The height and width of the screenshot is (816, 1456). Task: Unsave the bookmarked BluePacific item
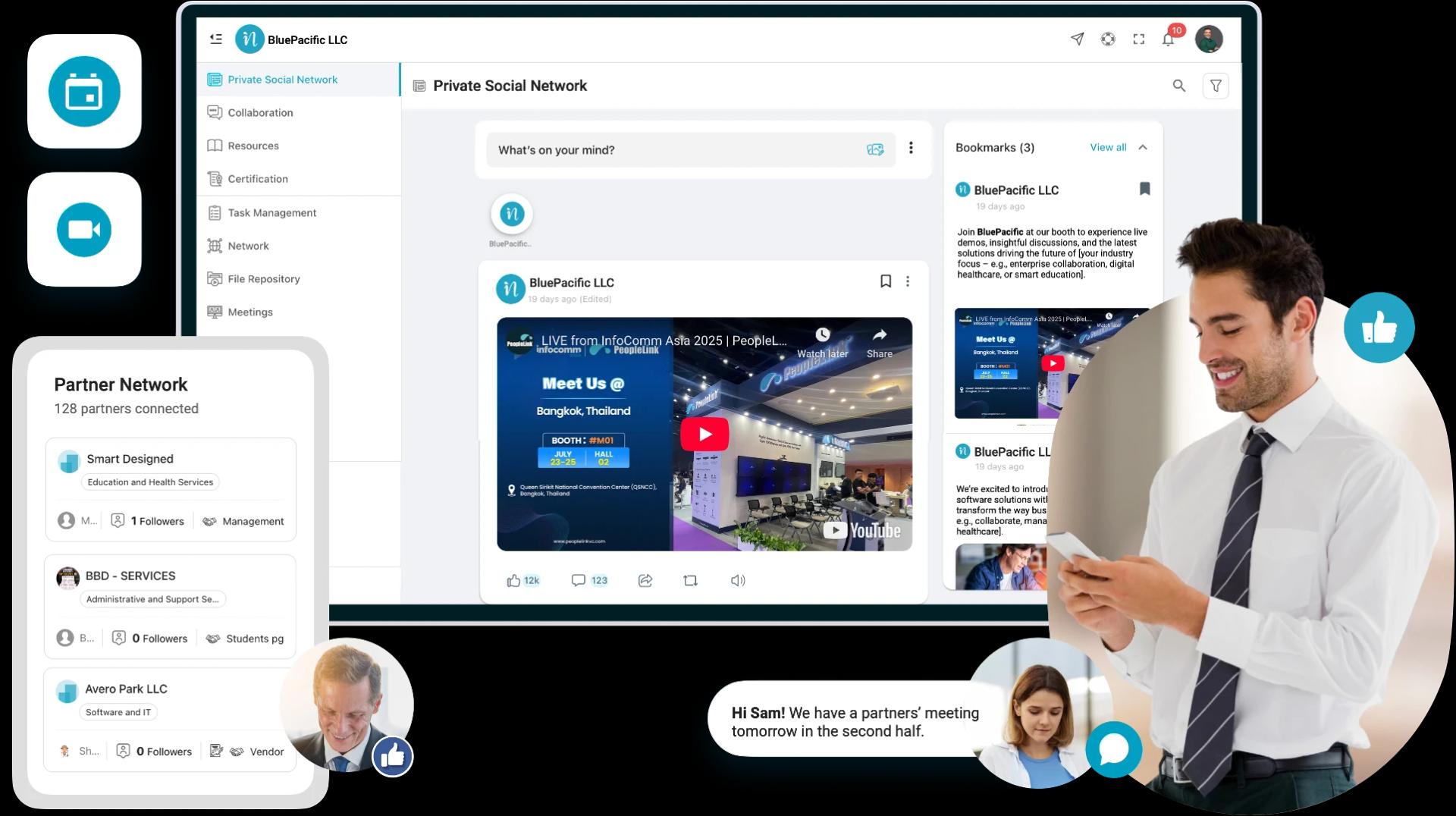point(1145,187)
